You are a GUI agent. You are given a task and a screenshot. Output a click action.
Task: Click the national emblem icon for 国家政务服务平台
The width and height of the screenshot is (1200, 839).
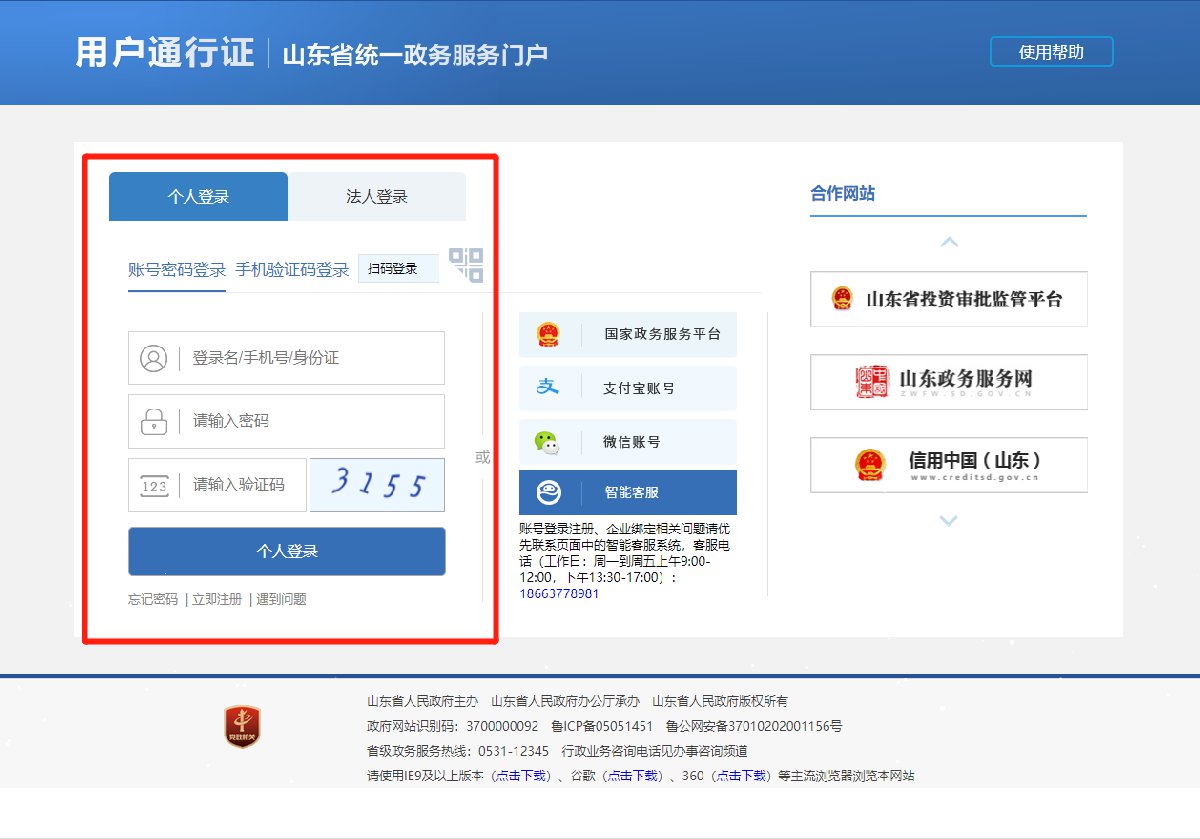(548, 334)
